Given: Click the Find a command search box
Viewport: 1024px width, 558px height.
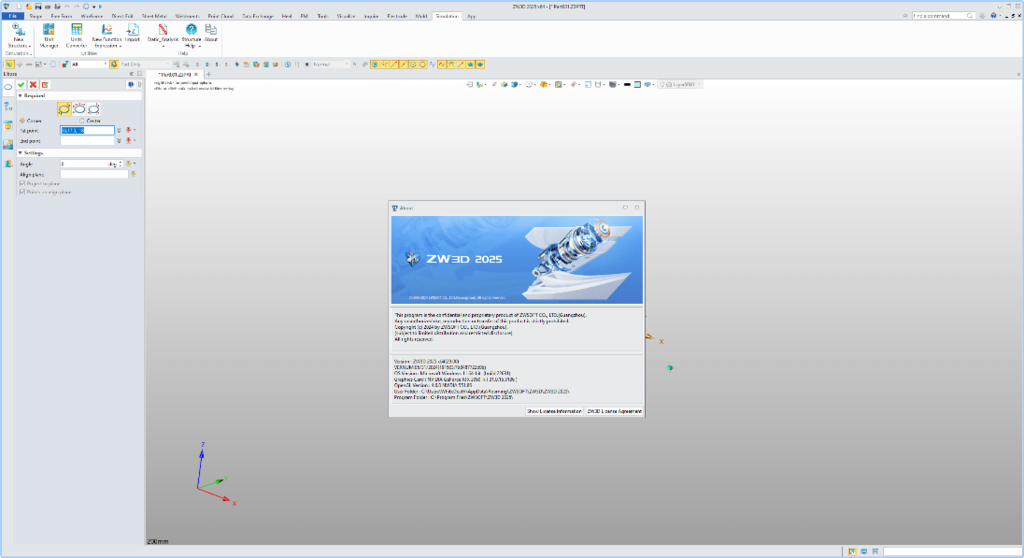Looking at the screenshot, I should click(x=942, y=16).
